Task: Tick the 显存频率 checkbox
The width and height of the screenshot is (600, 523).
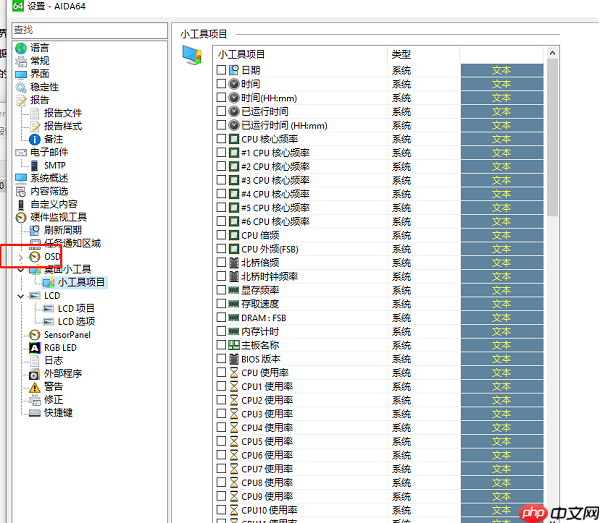Action: [x=221, y=290]
